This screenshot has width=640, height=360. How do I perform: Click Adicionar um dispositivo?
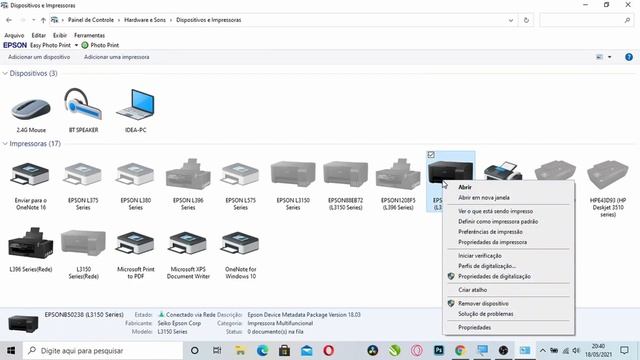(39, 57)
